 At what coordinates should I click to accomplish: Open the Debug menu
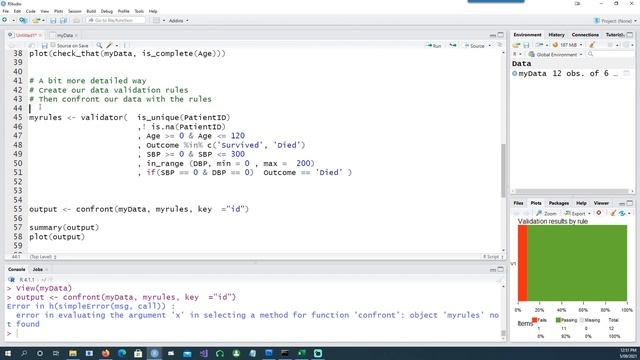(107, 11)
